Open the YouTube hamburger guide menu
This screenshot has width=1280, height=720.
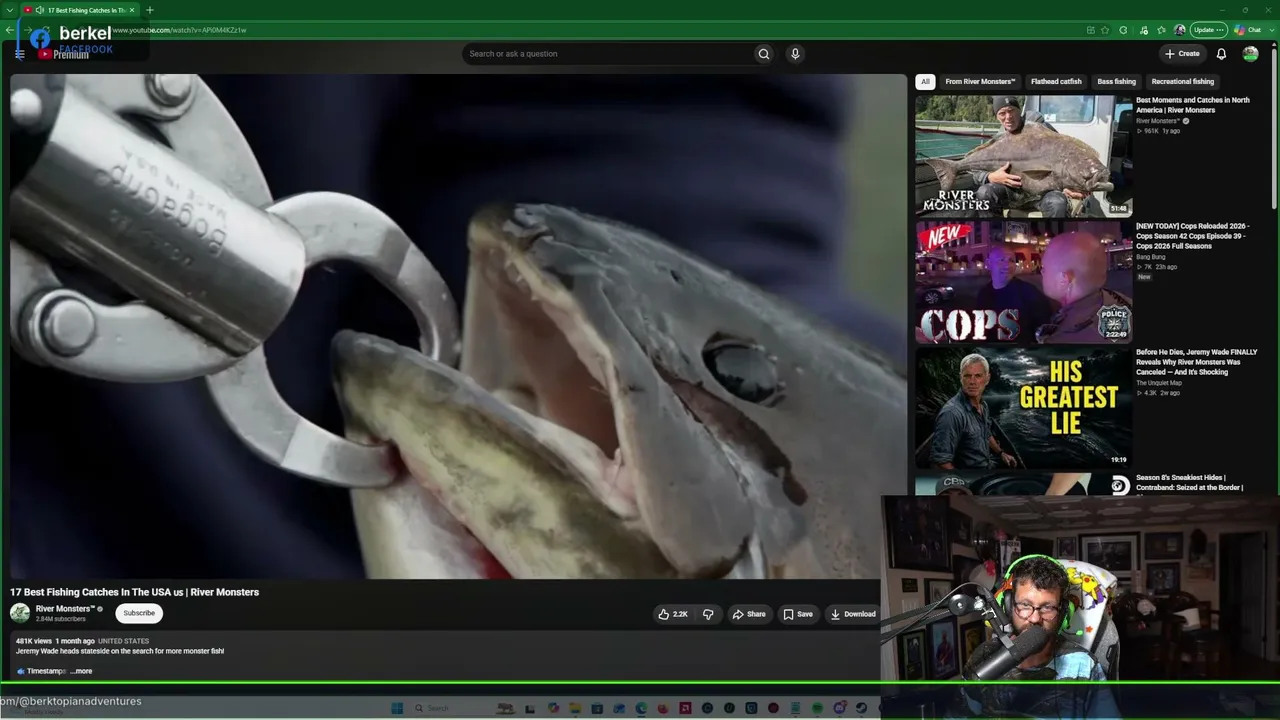coord(19,54)
